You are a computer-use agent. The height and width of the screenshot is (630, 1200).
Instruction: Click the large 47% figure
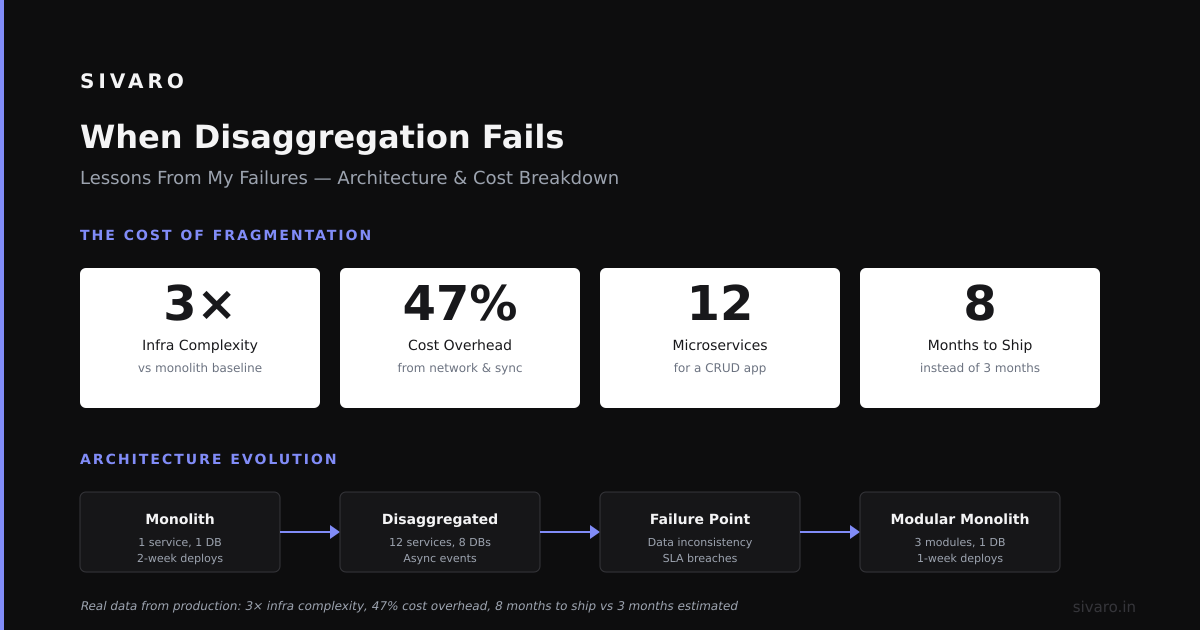(x=460, y=303)
